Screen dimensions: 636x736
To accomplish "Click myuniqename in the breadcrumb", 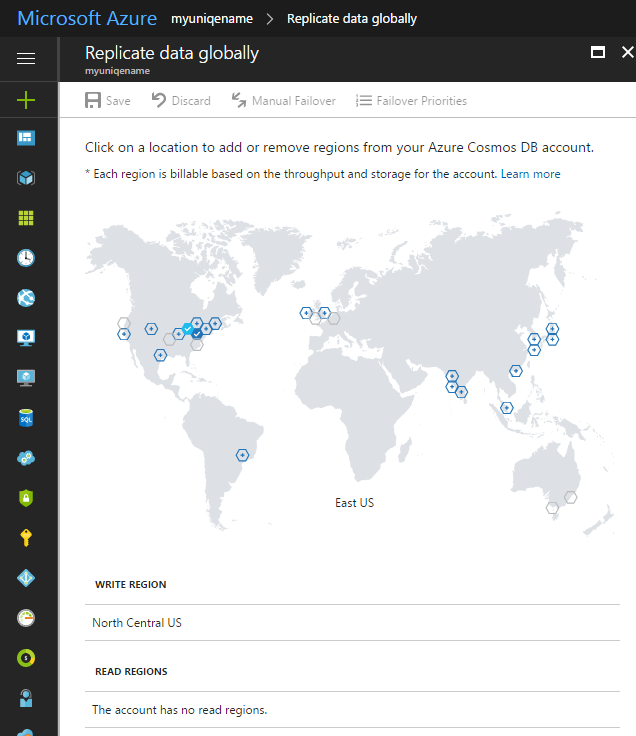I will pyautogui.click(x=212, y=19).
